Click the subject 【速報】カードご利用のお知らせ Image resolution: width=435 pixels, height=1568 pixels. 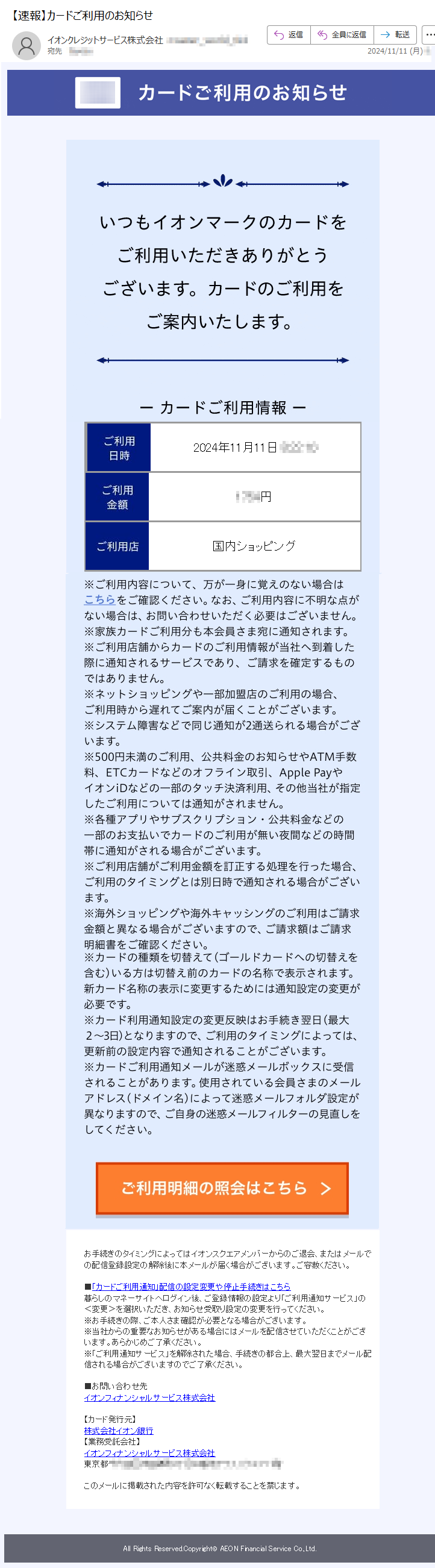pyautogui.click(x=81, y=15)
